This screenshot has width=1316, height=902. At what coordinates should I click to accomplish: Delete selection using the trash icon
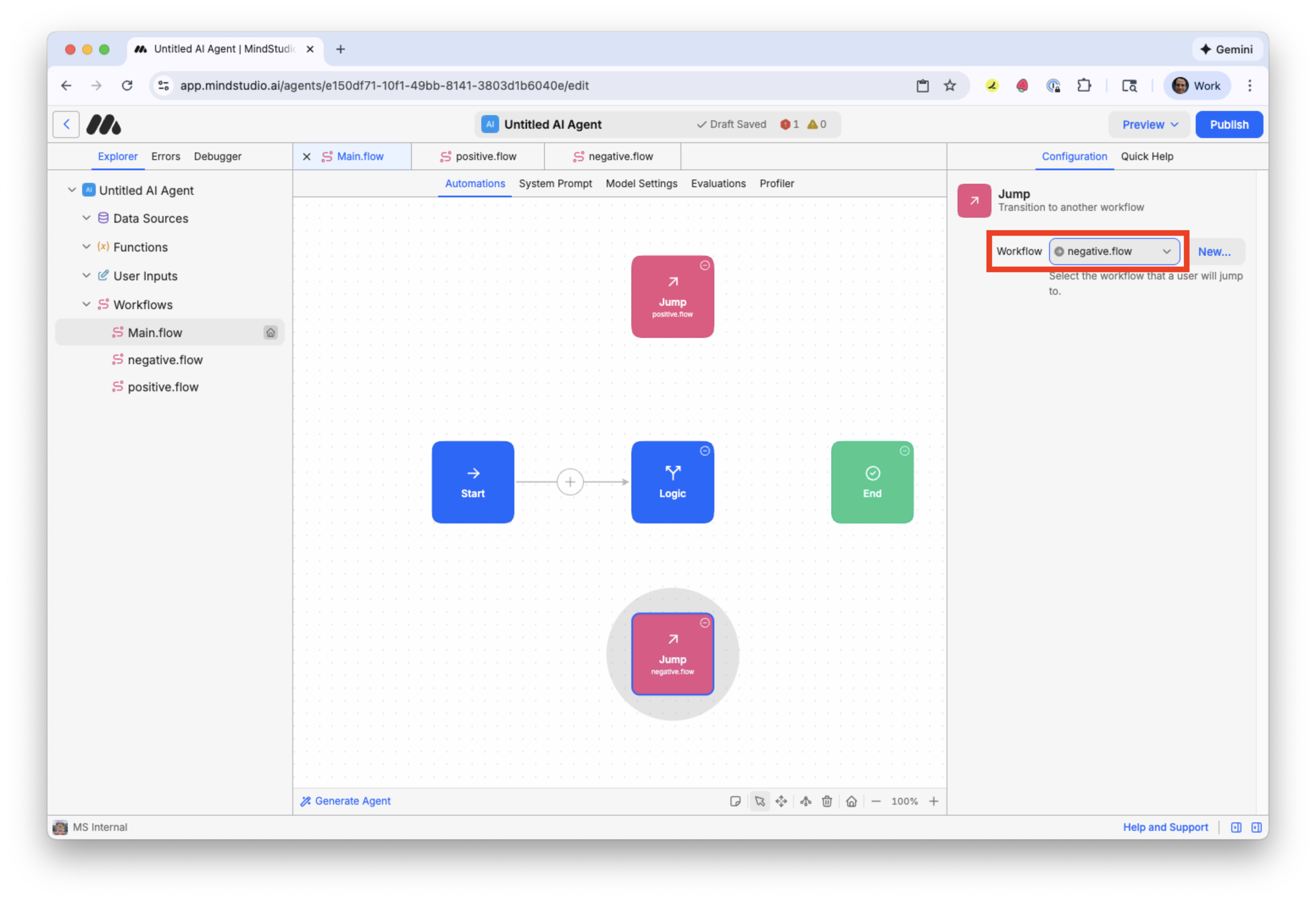pos(827,801)
